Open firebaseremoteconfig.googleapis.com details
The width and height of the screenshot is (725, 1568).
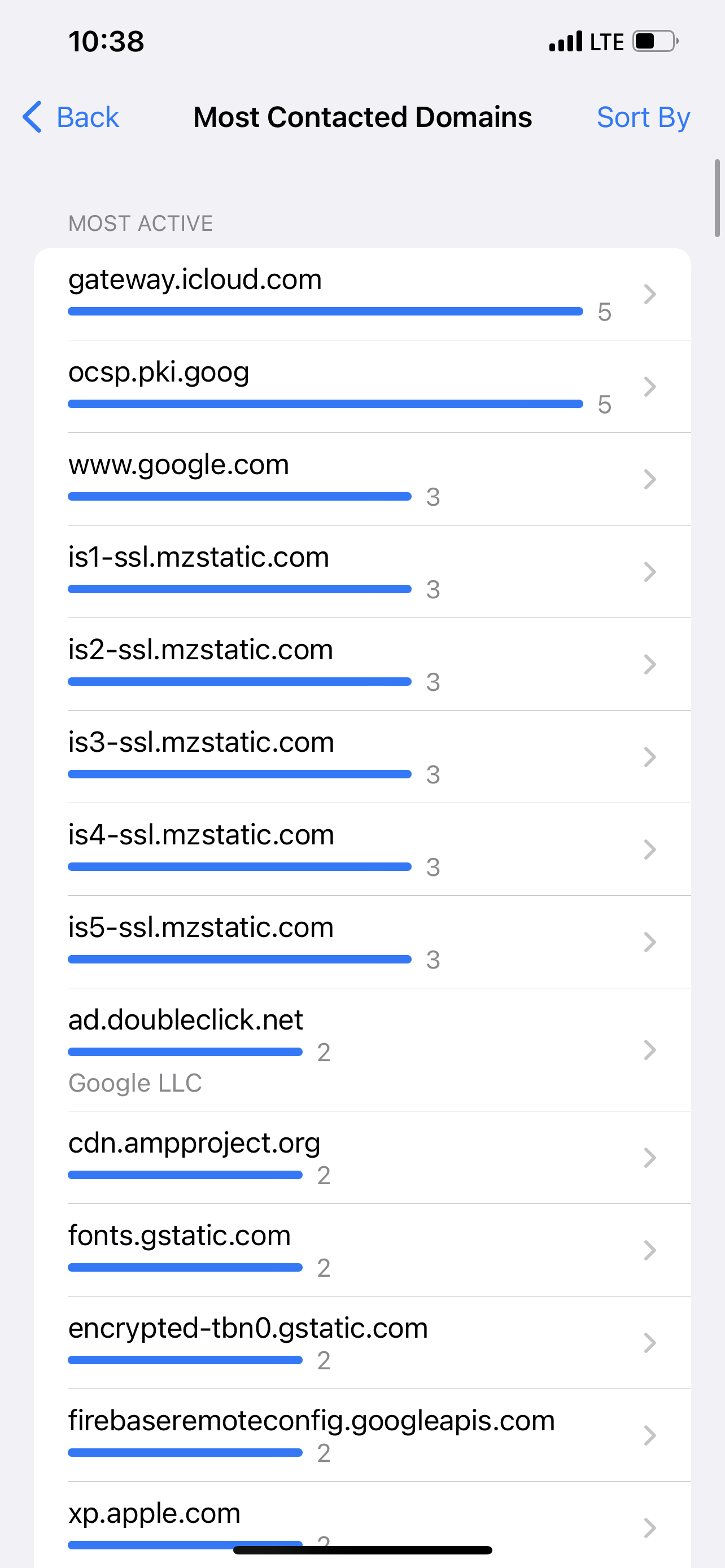click(311, 1421)
